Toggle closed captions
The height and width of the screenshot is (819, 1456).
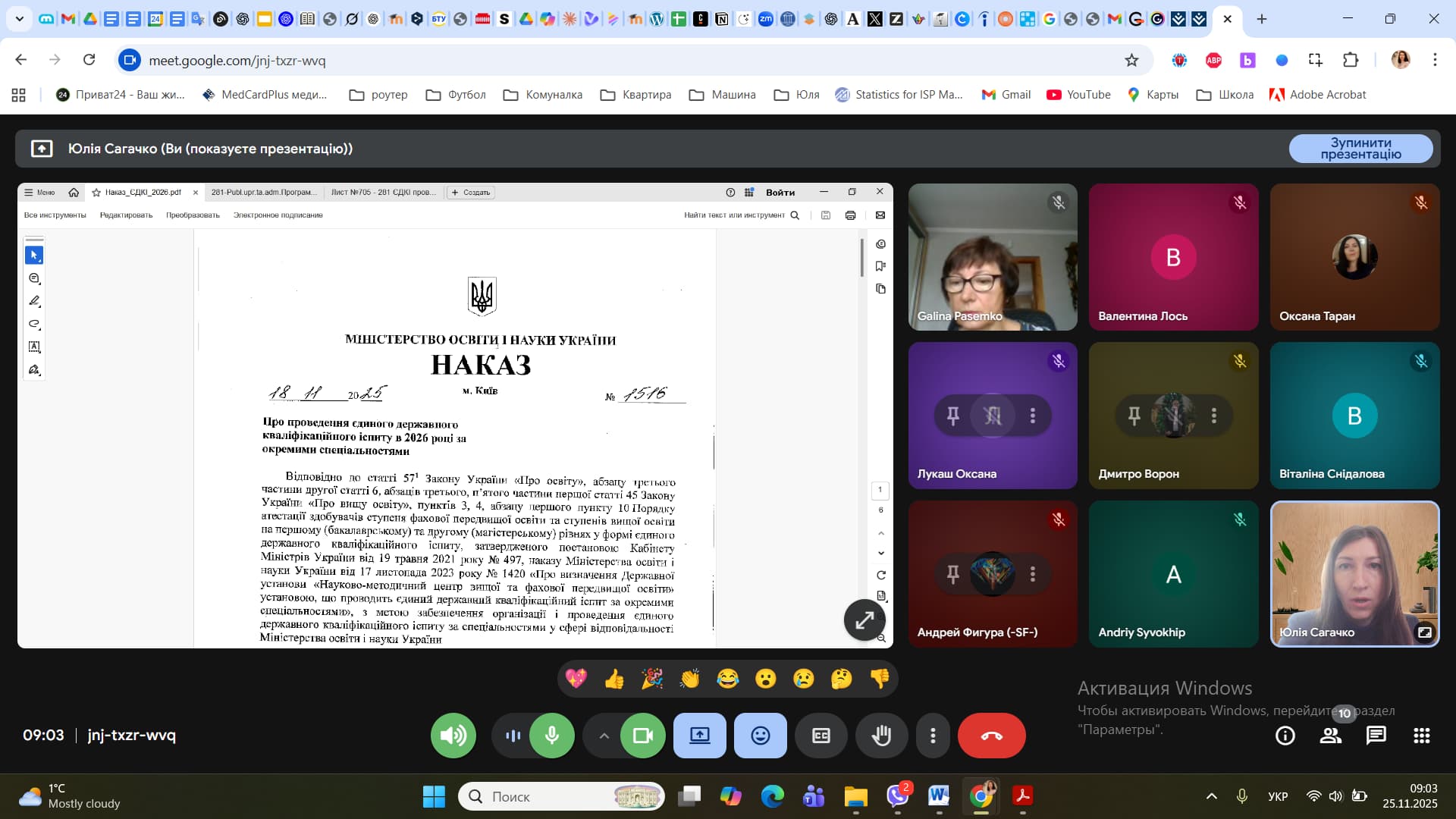click(821, 735)
